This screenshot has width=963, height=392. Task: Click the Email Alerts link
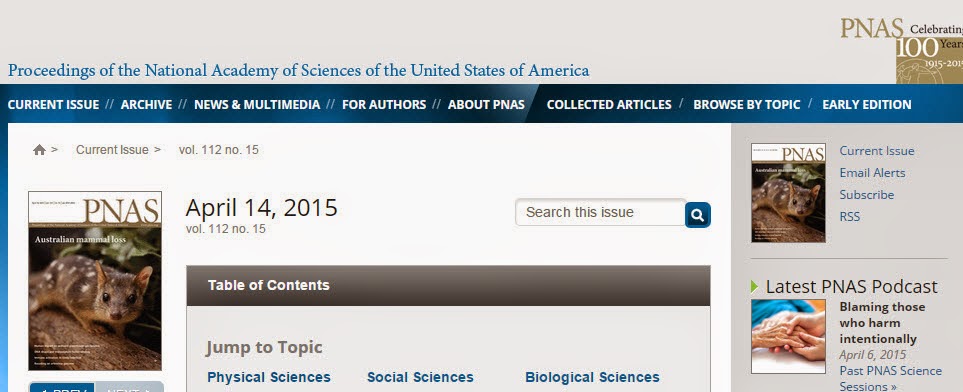pyautogui.click(x=872, y=173)
